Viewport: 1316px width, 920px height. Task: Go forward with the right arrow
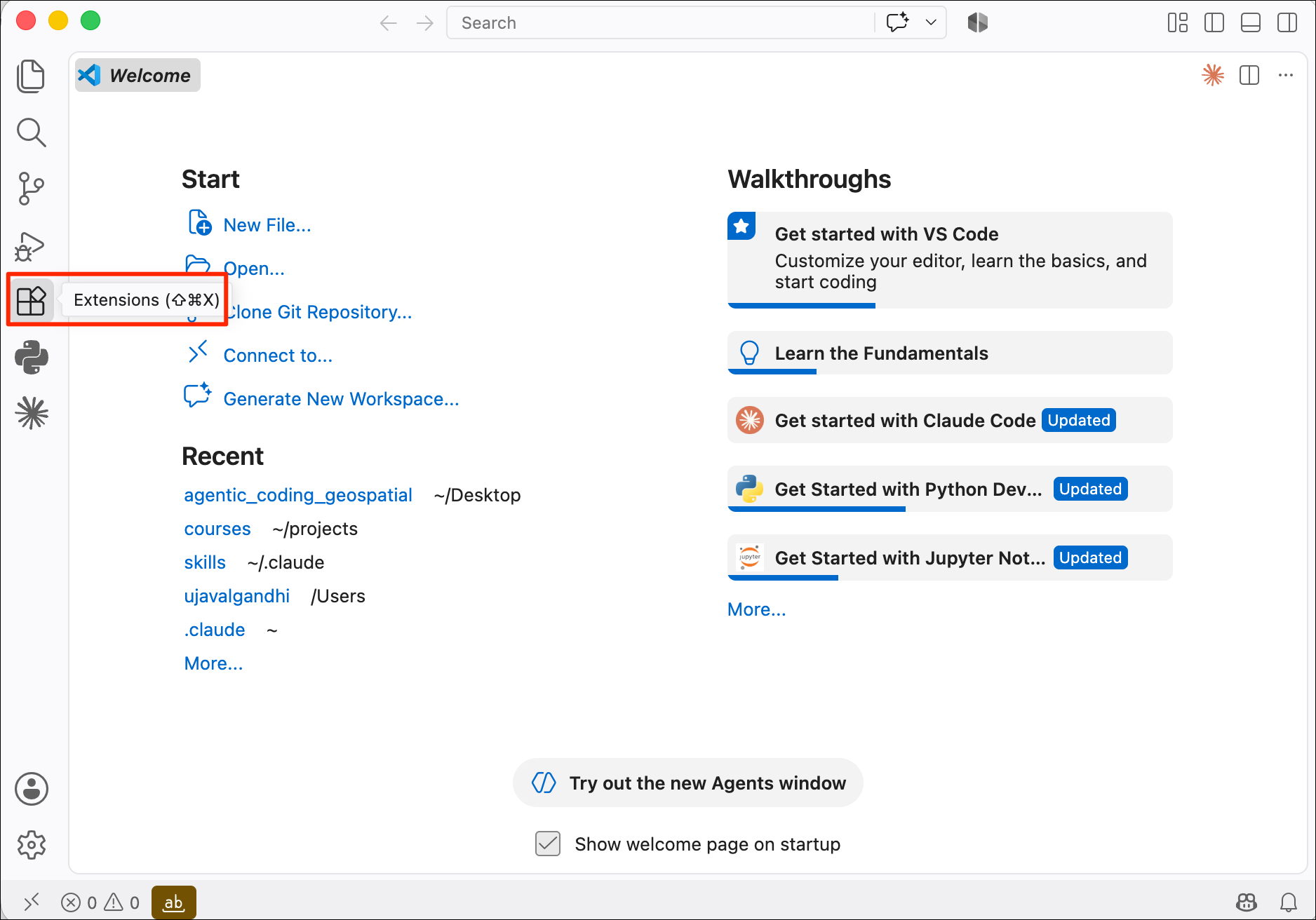[x=424, y=23]
